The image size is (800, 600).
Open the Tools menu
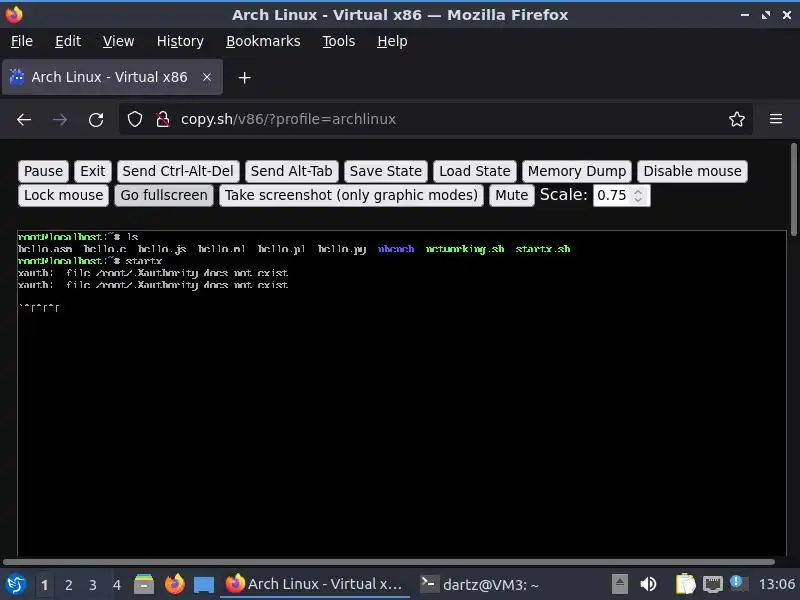339,41
